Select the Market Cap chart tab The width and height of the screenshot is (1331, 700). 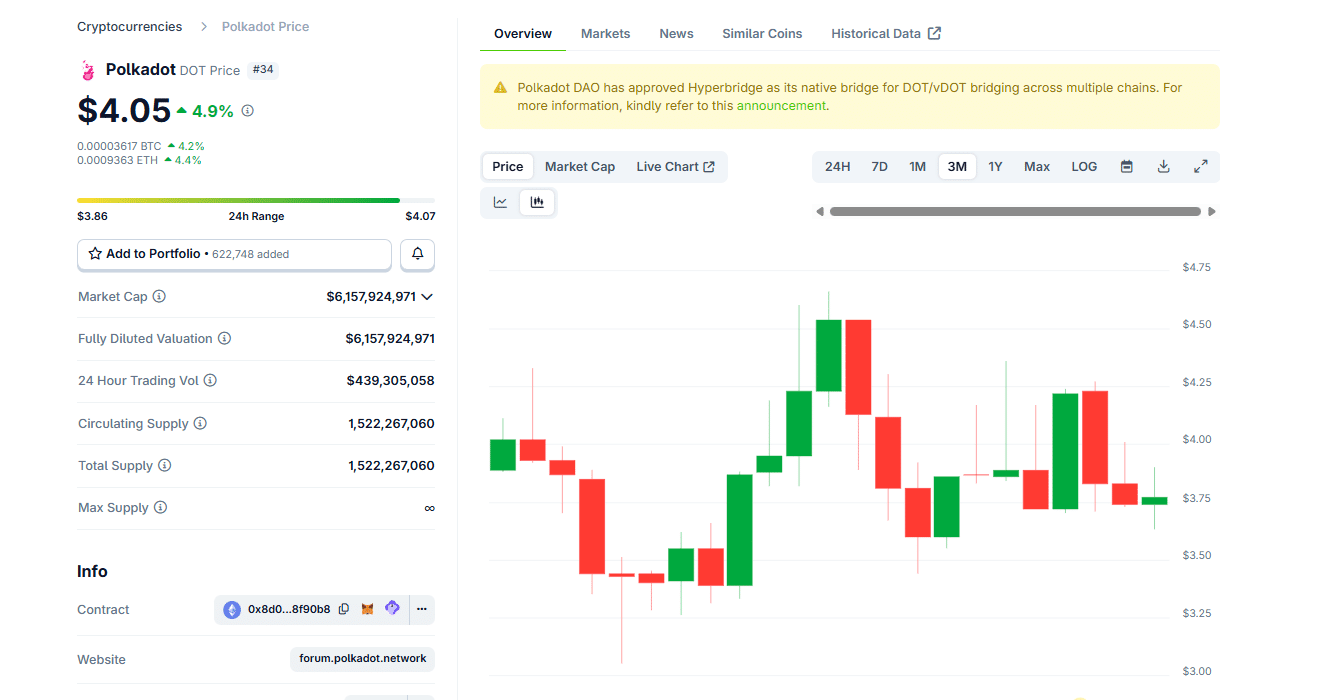(580, 167)
